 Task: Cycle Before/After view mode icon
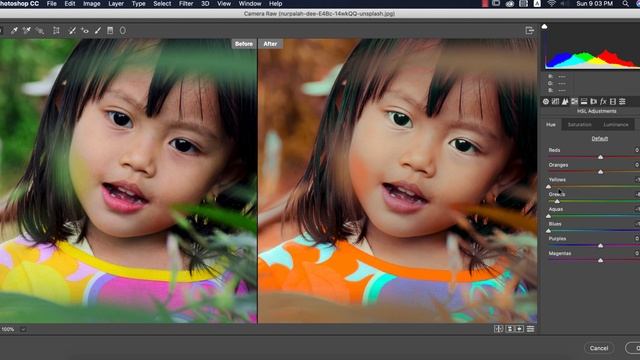tap(499, 329)
